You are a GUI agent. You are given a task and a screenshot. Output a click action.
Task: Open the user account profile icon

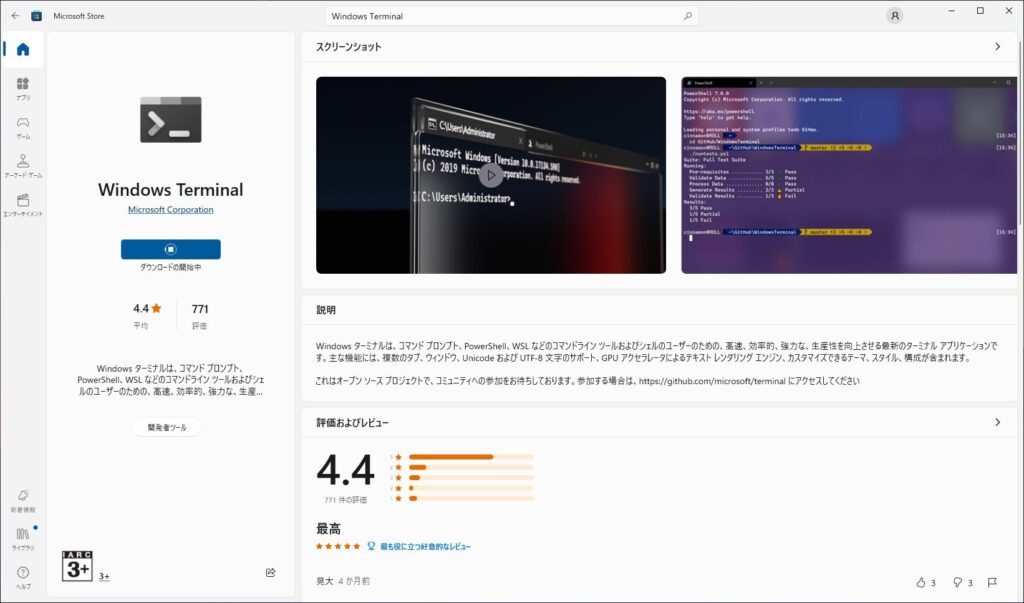[x=895, y=16]
